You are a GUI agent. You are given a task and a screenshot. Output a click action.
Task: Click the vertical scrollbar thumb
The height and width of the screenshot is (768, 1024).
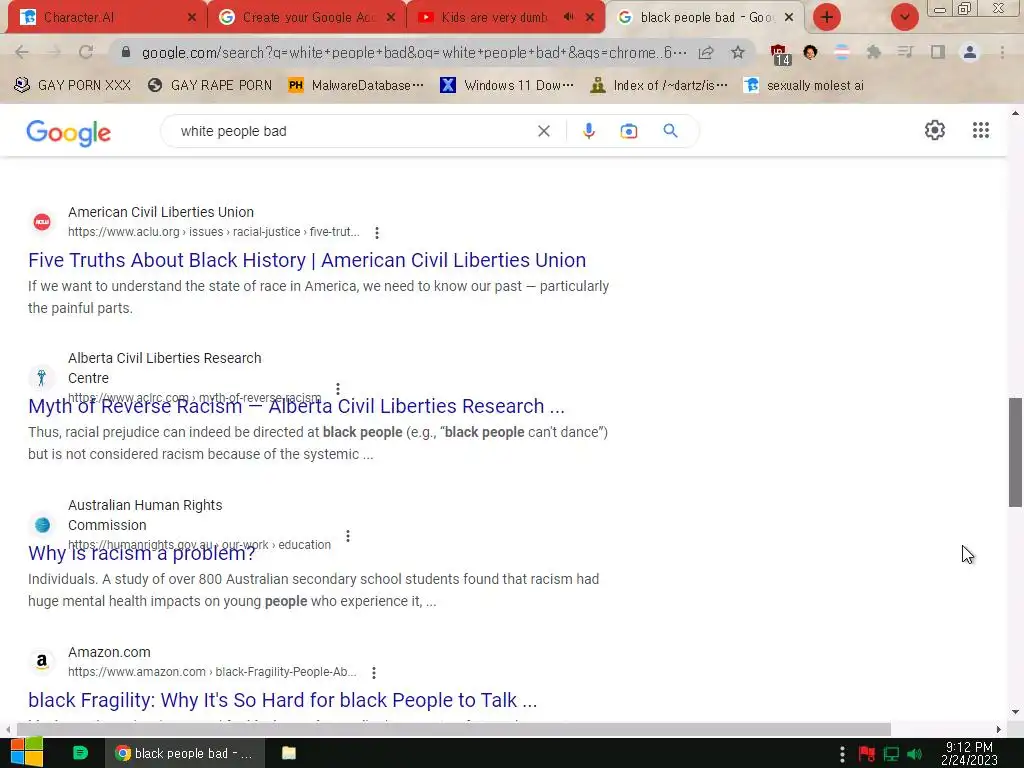coord(1015,452)
